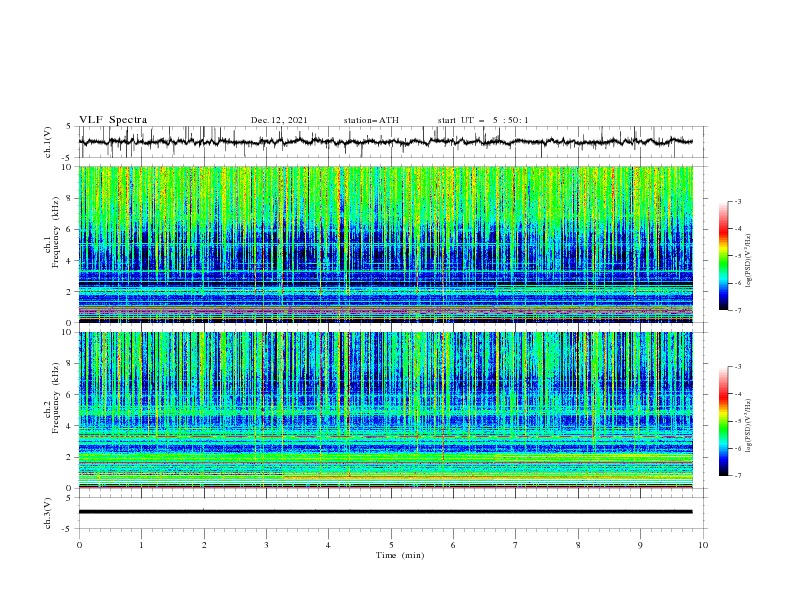Viewport: 792px width, 612px height.
Task: Click inside the ch.2 spectrogram panel
Action: [x=385, y=410]
